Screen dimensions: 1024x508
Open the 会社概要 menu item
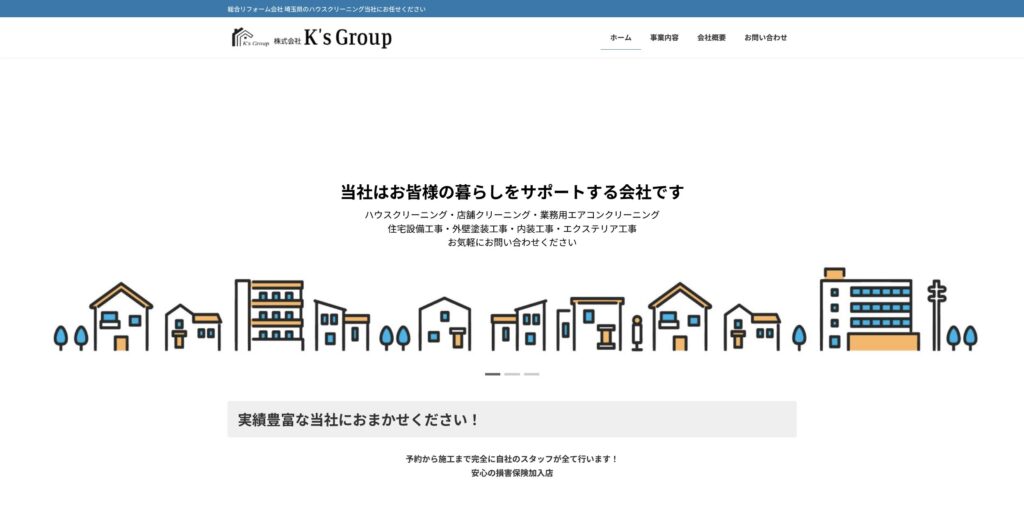[x=711, y=38]
